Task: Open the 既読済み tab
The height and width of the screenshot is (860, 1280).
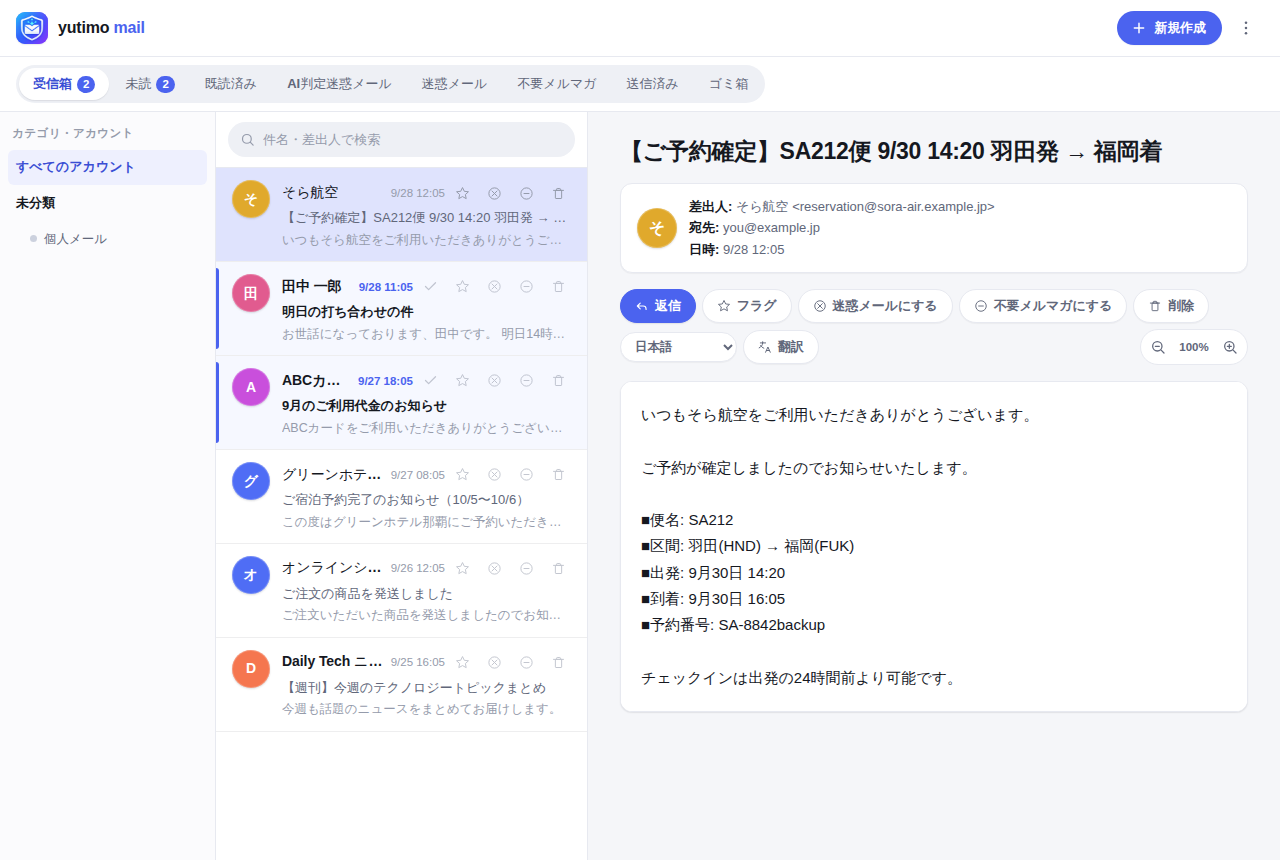Action: pyautogui.click(x=230, y=84)
